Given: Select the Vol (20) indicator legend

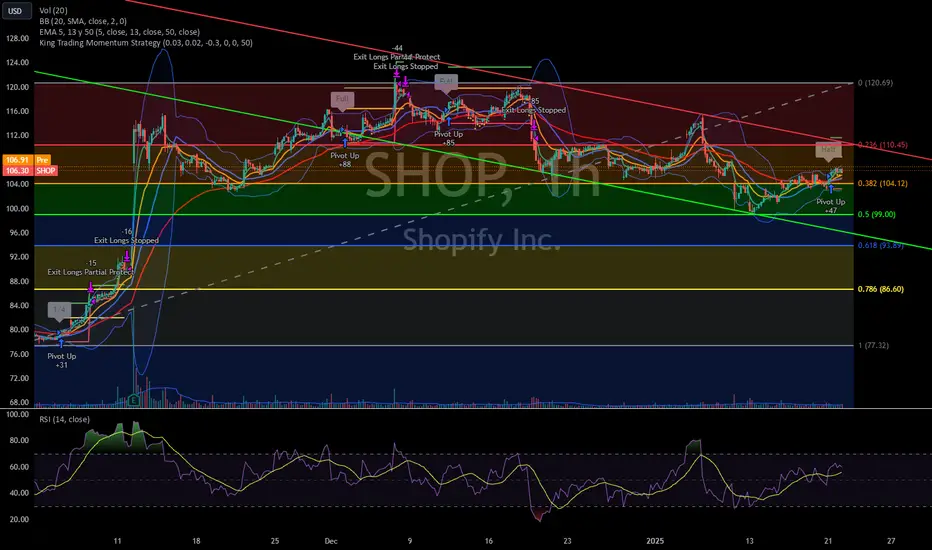Looking at the screenshot, I should point(53,10).
